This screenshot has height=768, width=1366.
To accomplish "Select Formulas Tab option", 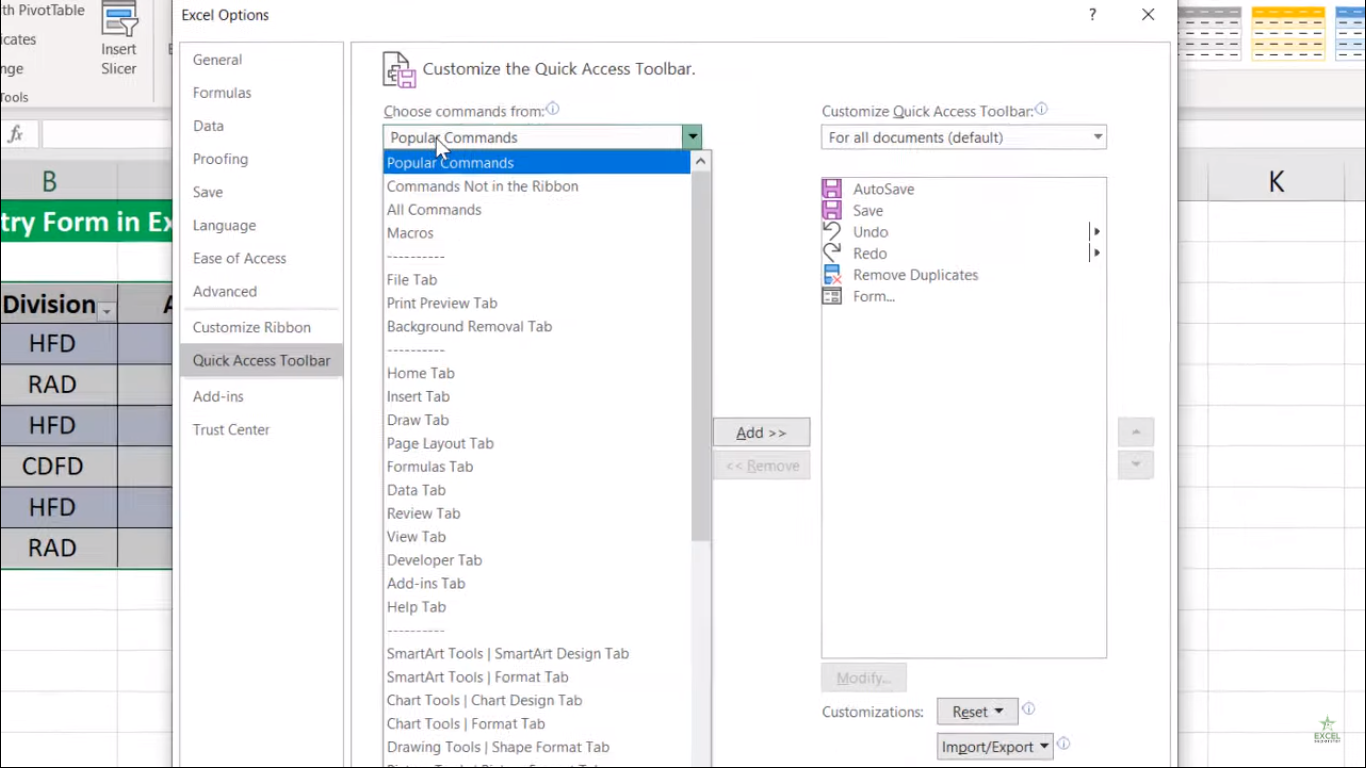I will point(537,466).
